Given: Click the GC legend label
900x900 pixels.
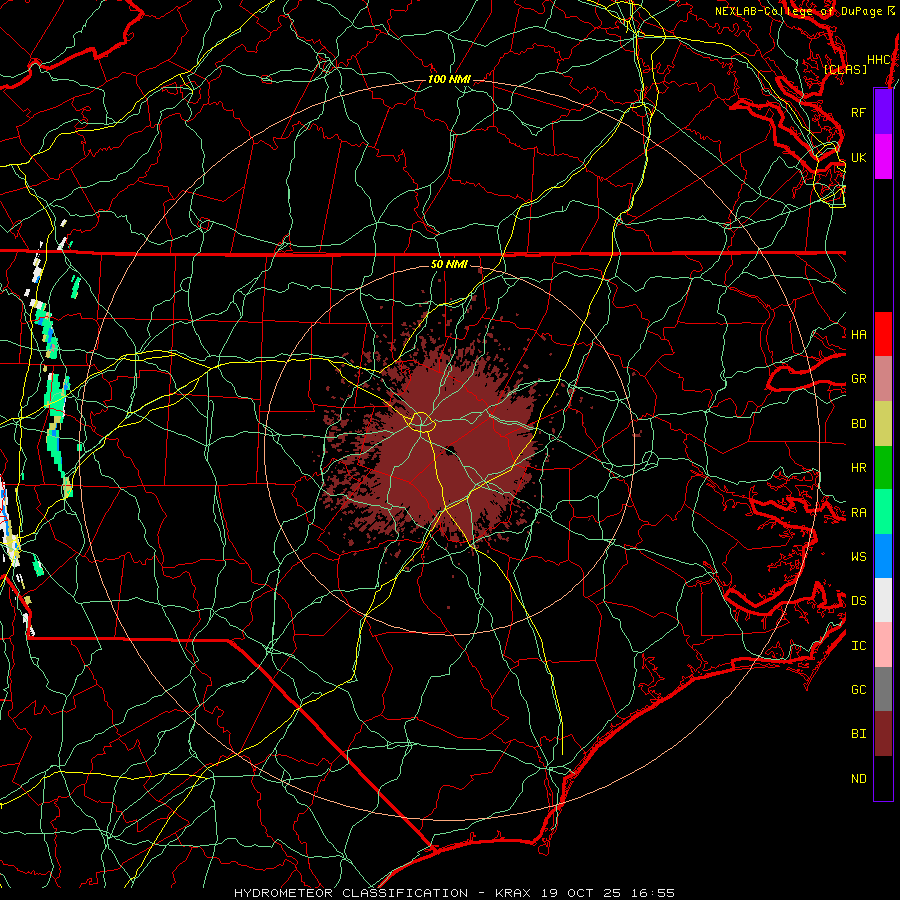Looking at the screenshot, I should (x=858, y=689).
